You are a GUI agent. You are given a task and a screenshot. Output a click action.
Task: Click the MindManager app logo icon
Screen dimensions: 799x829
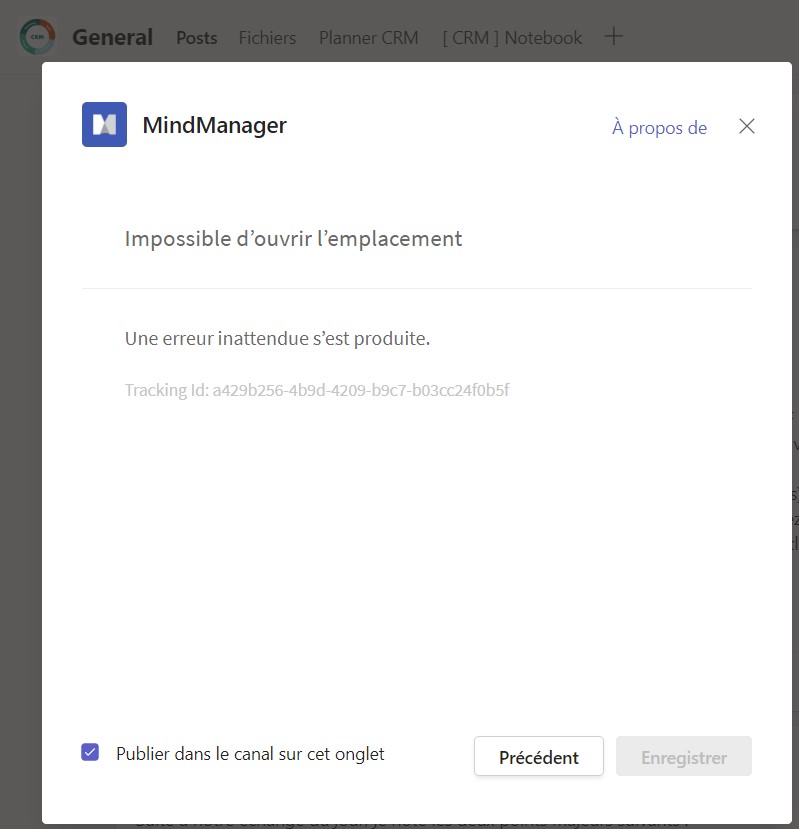(x=104, y=124)
